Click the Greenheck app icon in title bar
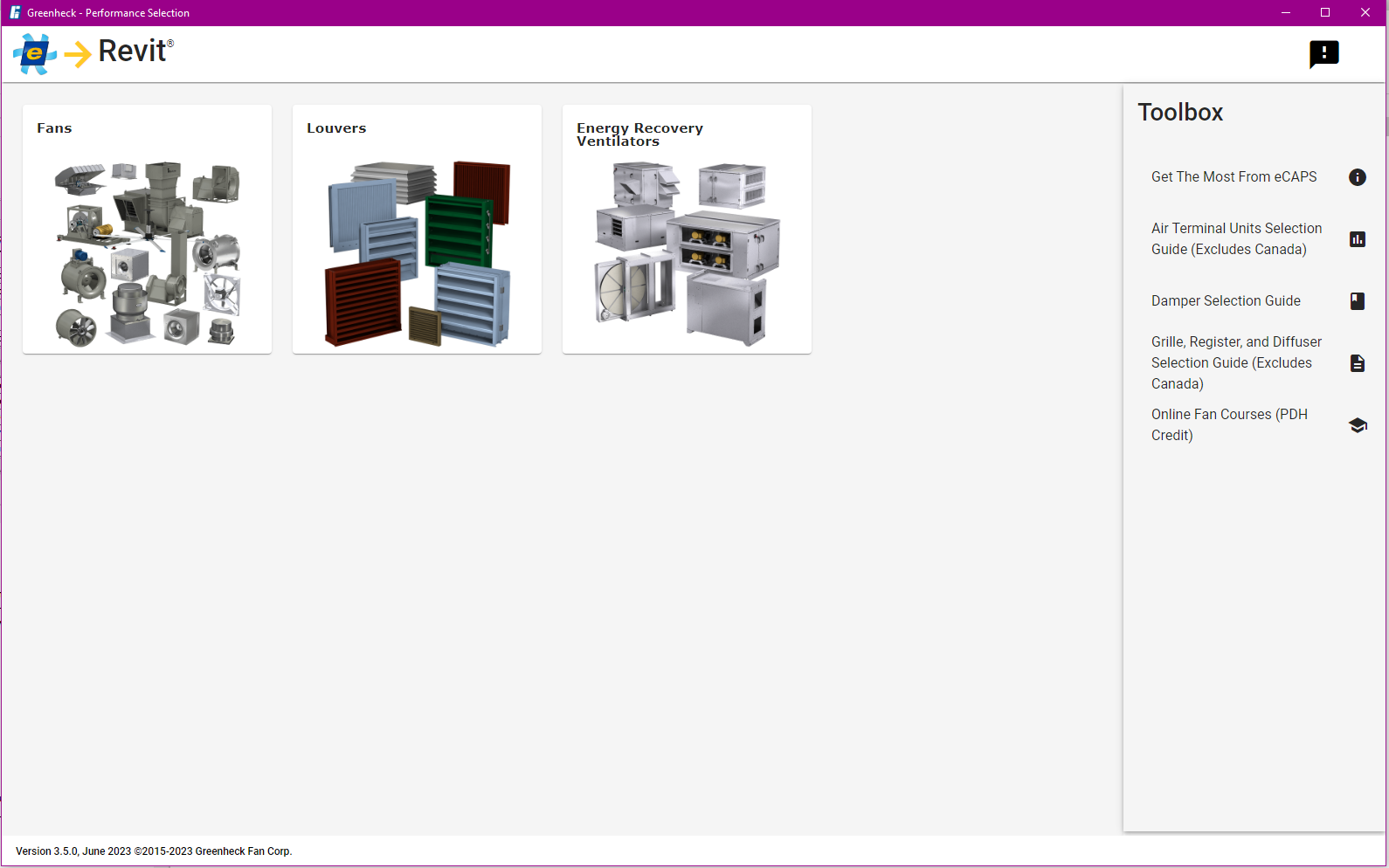This screenshot has width=1389, height=868. pyautogui.click(x=15, y=12)
